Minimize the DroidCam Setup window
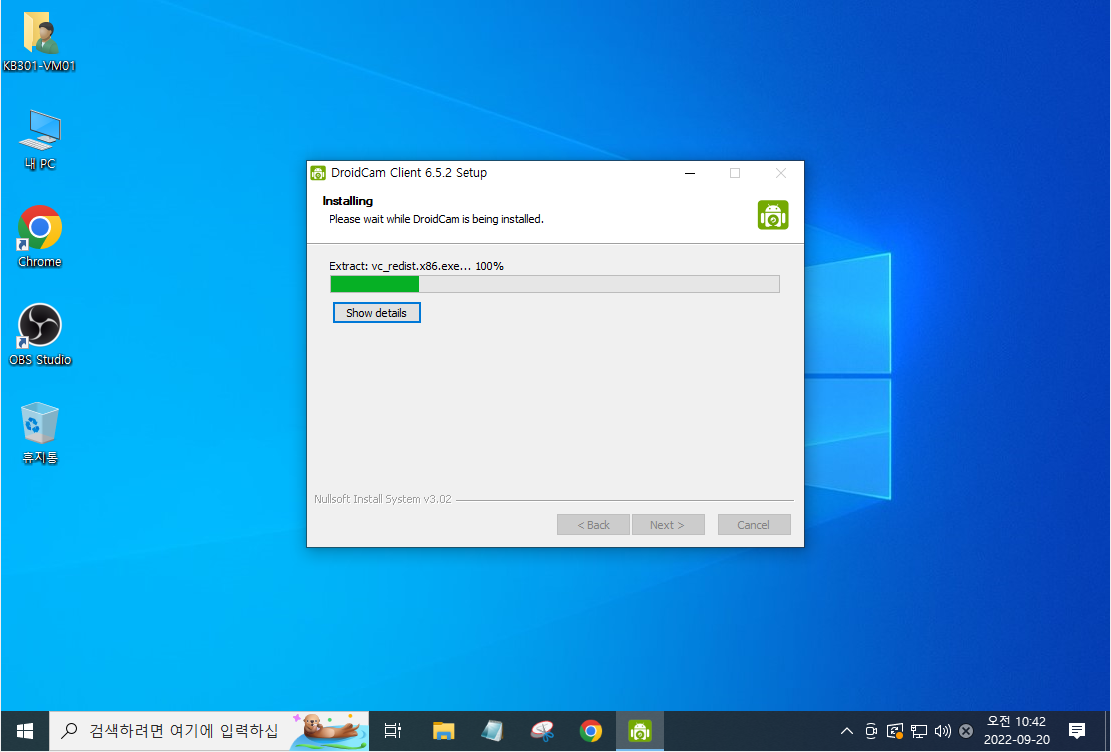 (689, 173)
